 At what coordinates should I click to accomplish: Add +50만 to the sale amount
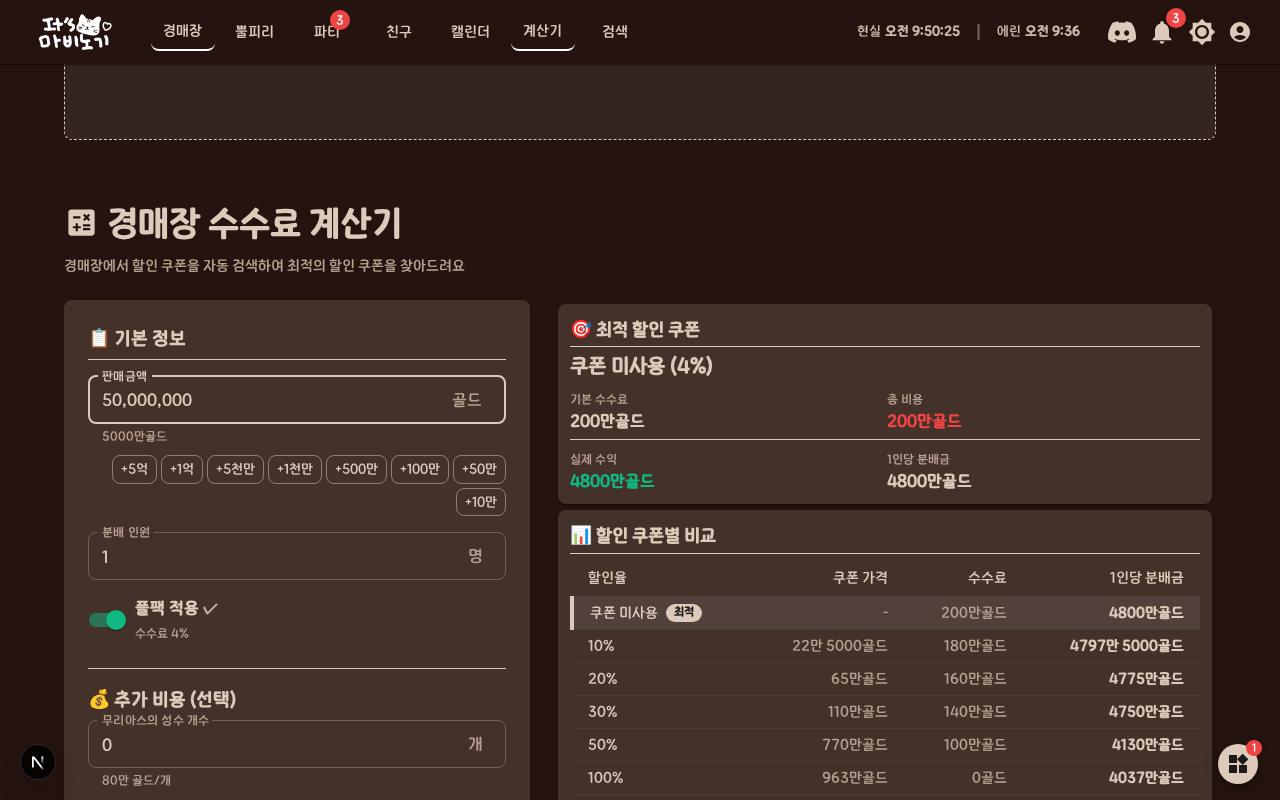click(x=479, y=469)
